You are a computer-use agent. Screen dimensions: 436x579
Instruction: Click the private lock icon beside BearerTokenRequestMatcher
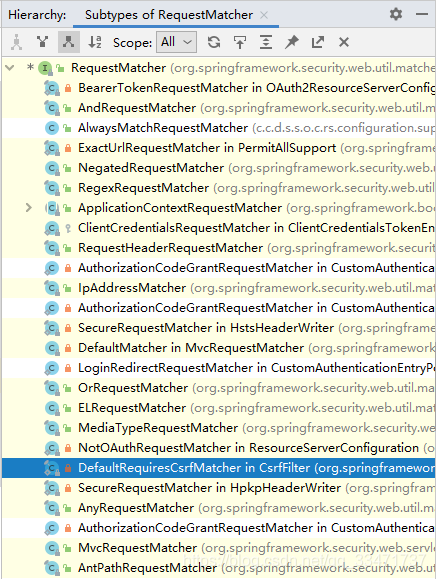[68, 88]
